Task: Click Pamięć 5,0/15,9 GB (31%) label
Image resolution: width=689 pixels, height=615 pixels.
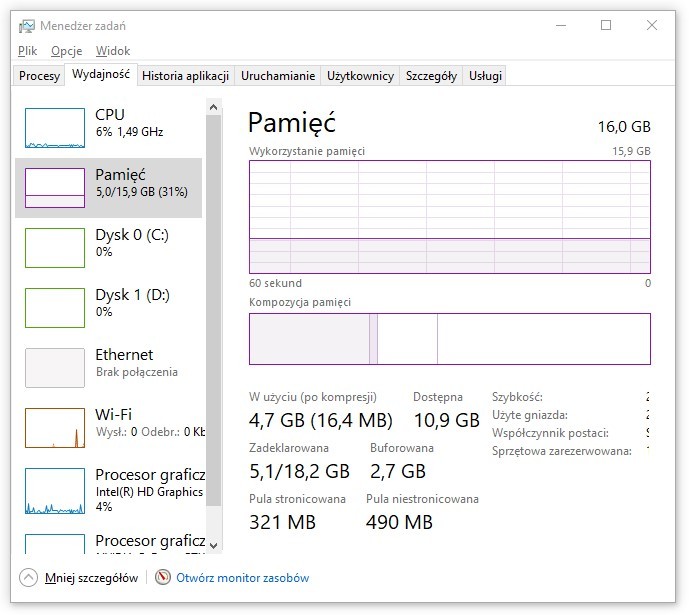Action: point(141,183)
